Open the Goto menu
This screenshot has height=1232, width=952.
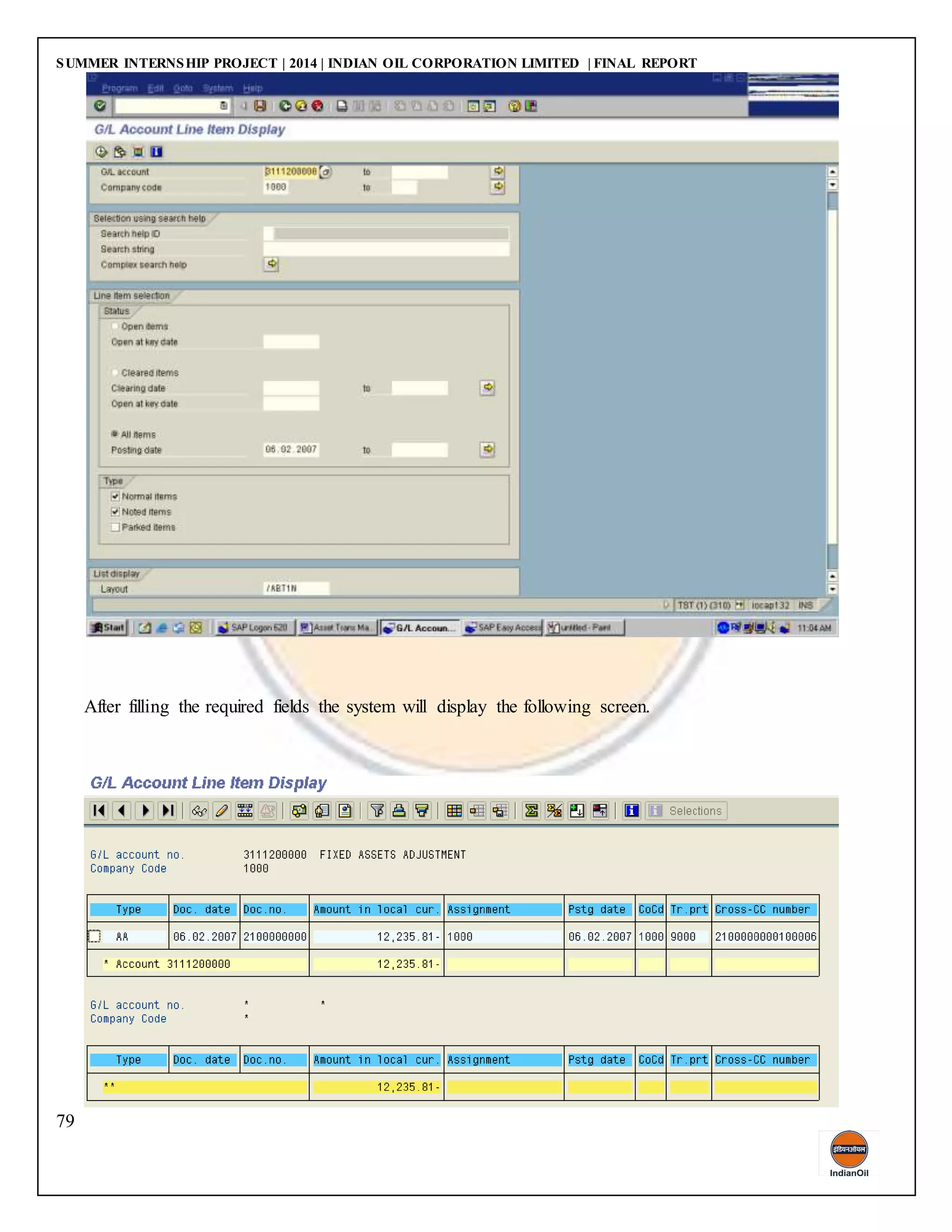(x=183, y=88)
